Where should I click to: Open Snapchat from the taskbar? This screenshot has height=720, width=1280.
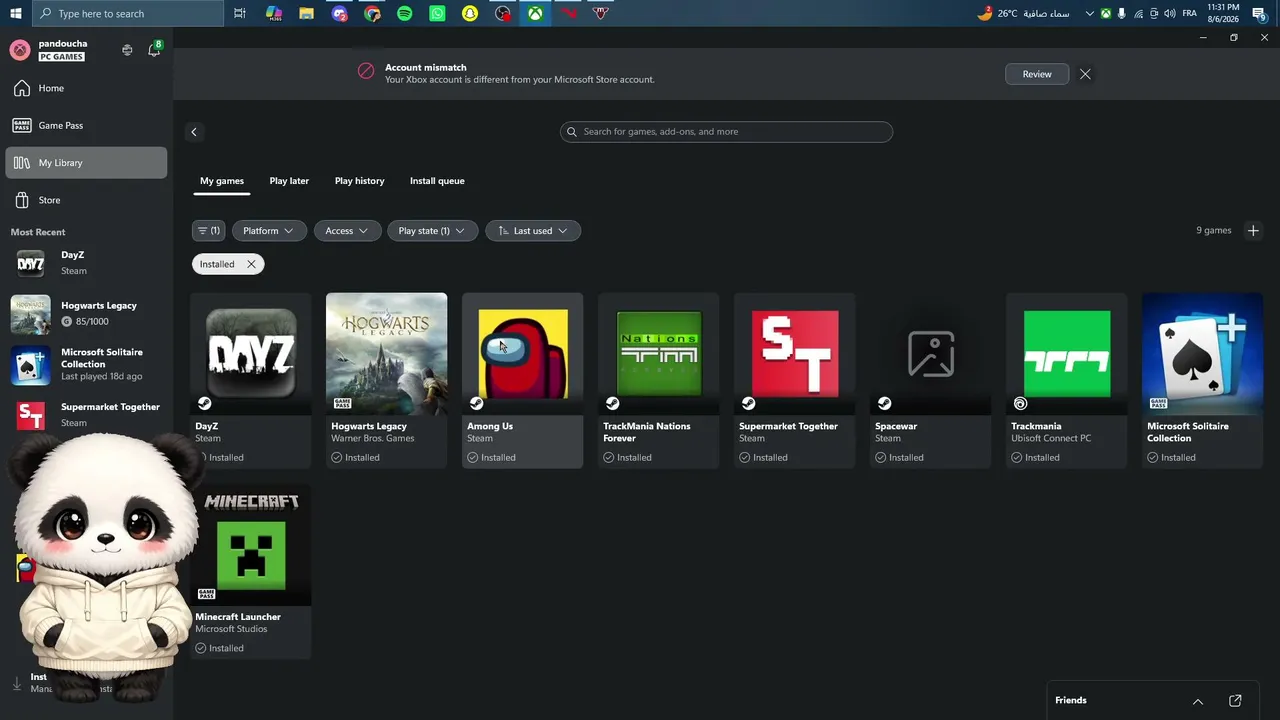coord(470,13)
